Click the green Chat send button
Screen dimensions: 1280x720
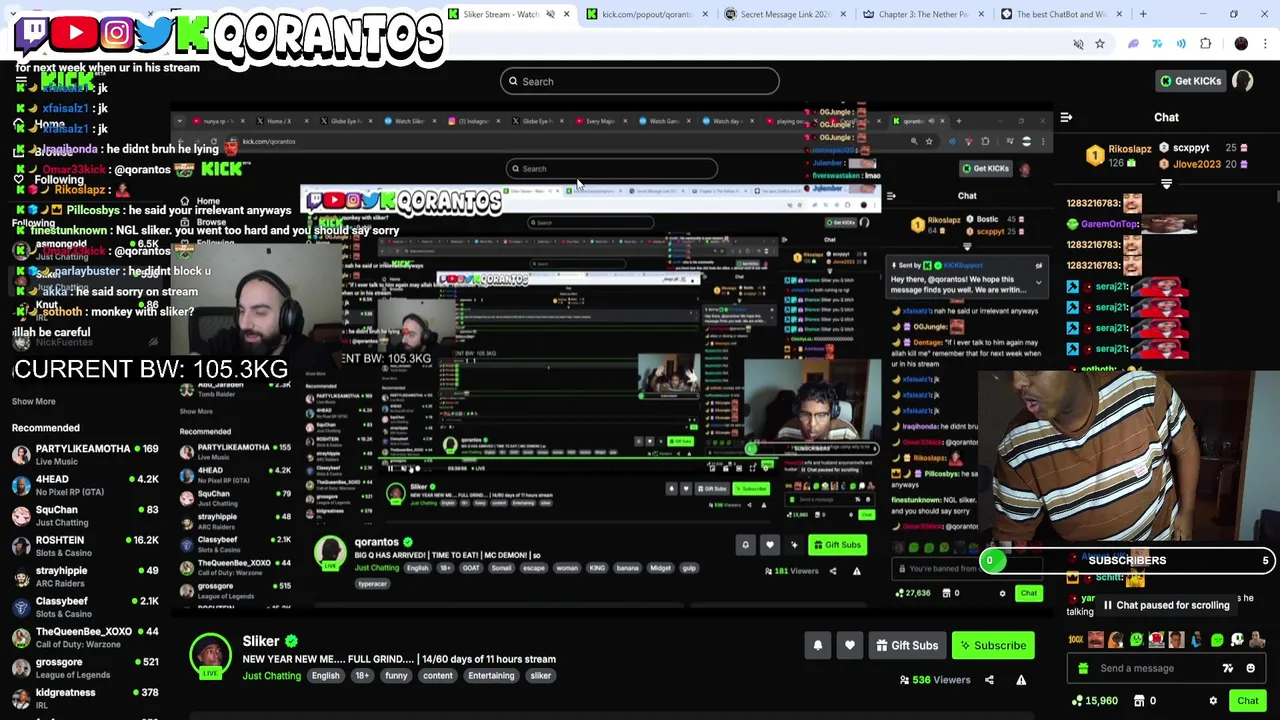pyautogui.click(x=1247, y=701)
